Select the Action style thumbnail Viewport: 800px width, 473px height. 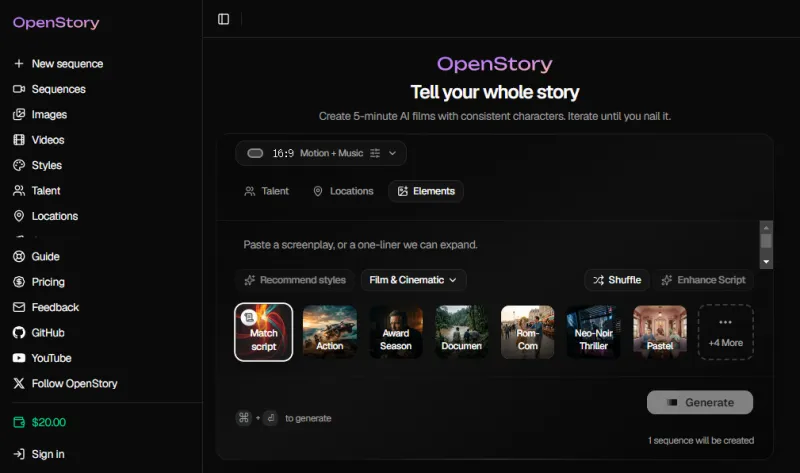coord(330,332)
